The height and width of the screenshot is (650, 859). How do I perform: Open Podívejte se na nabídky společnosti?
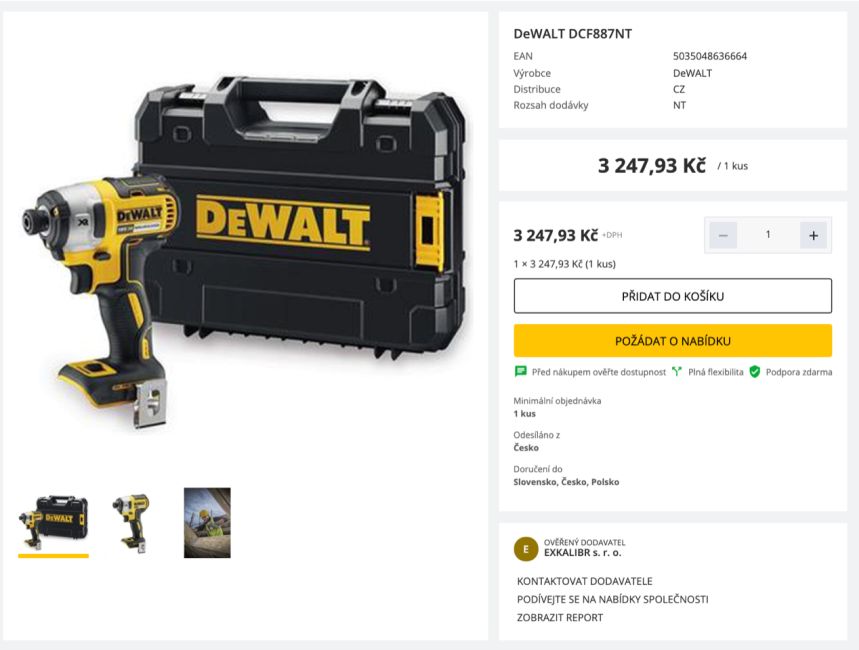(x=612, y=599)
